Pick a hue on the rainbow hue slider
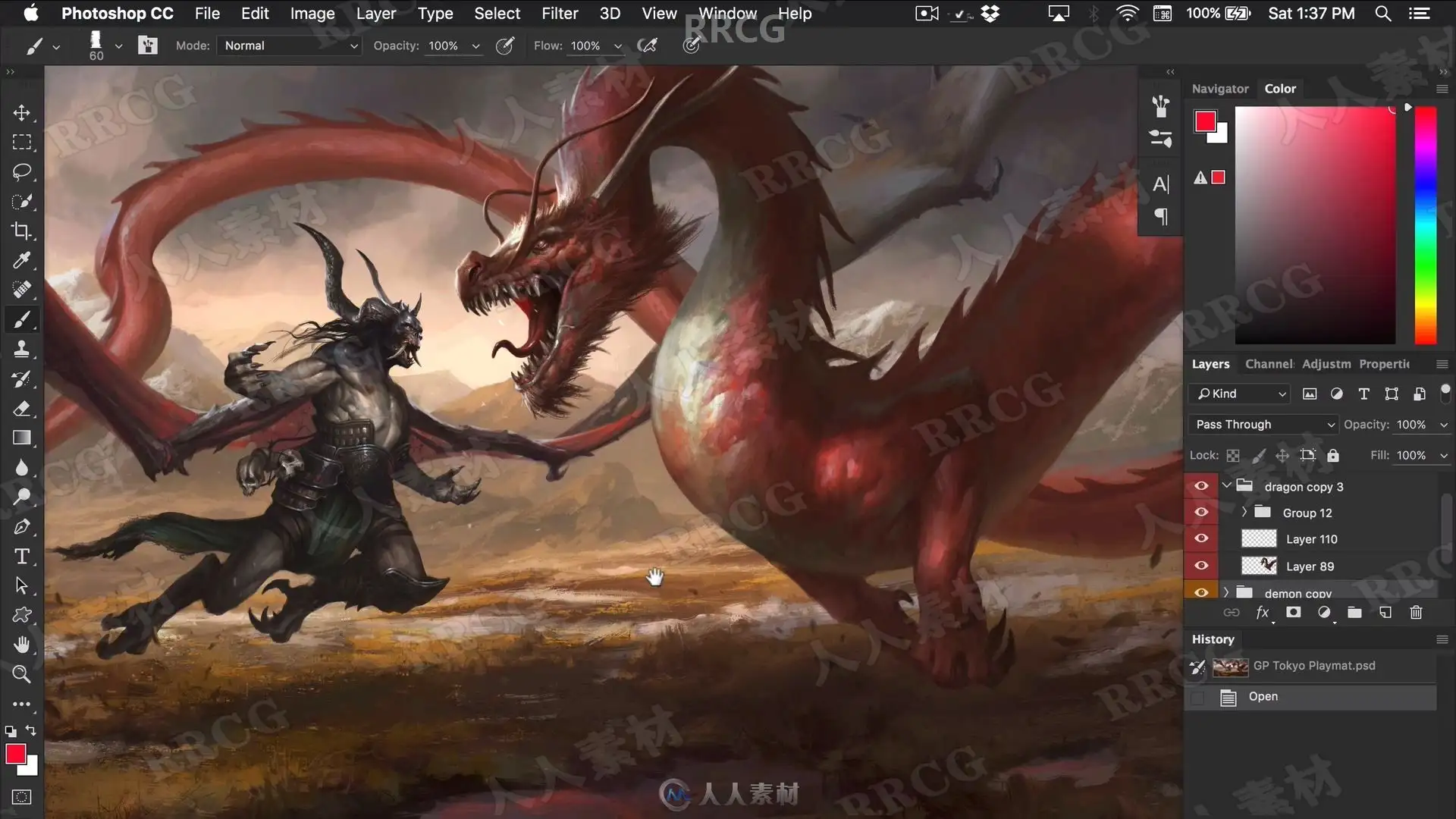The width and height of the screenshot is (1456, 819). pyautogui.click(x=1426, y=225)
